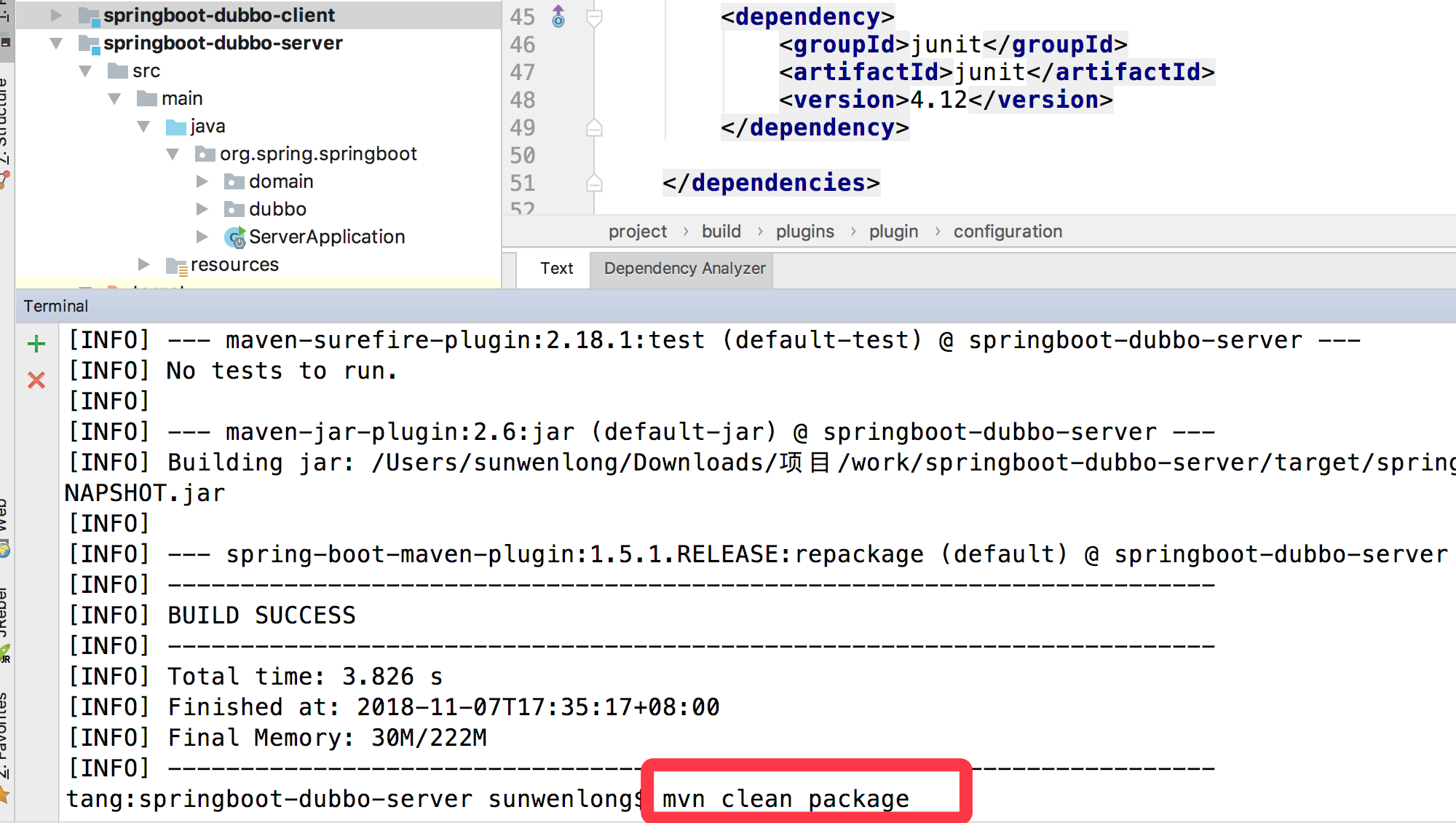
Task: Click the resources folder icon
Action: 176,266
